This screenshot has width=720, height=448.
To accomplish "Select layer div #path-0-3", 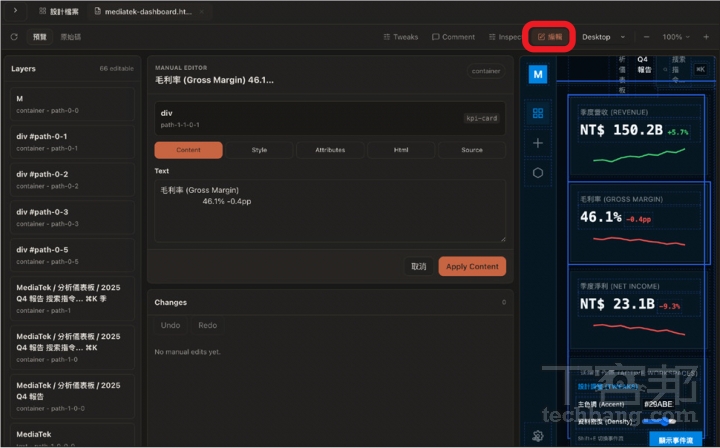I will (x=72, y=218).
